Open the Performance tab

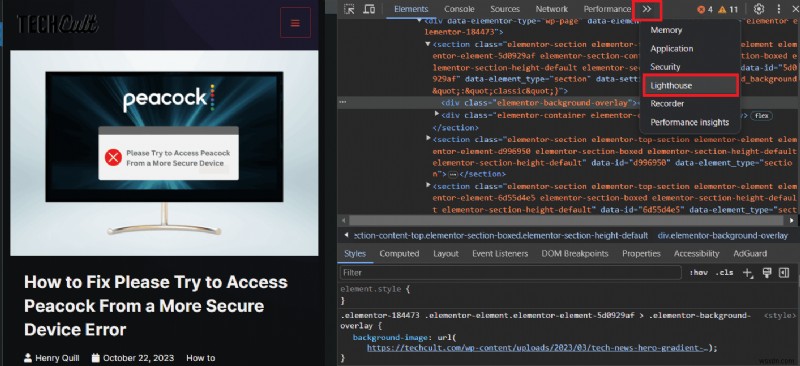tap(607, 9)
